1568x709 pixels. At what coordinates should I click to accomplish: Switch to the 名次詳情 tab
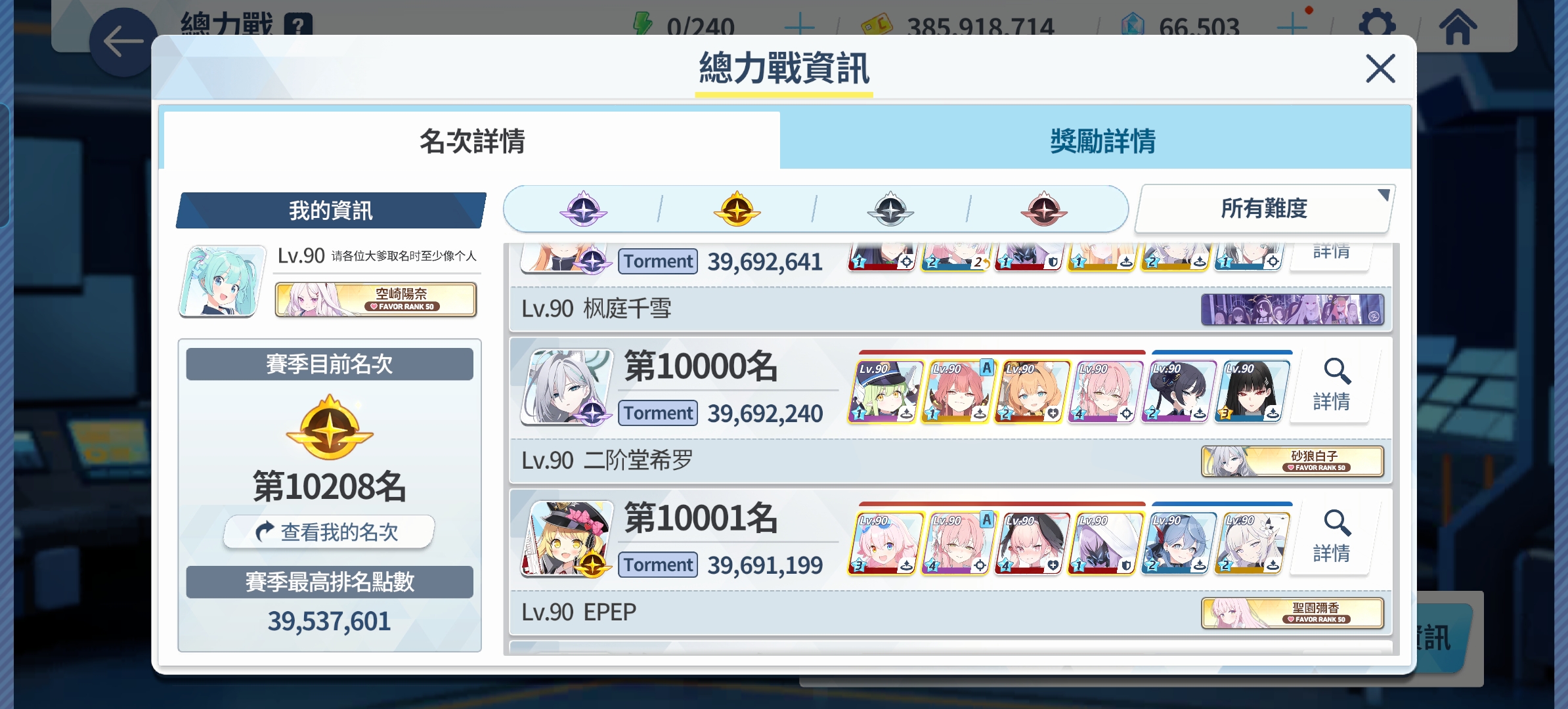[472, 140]
